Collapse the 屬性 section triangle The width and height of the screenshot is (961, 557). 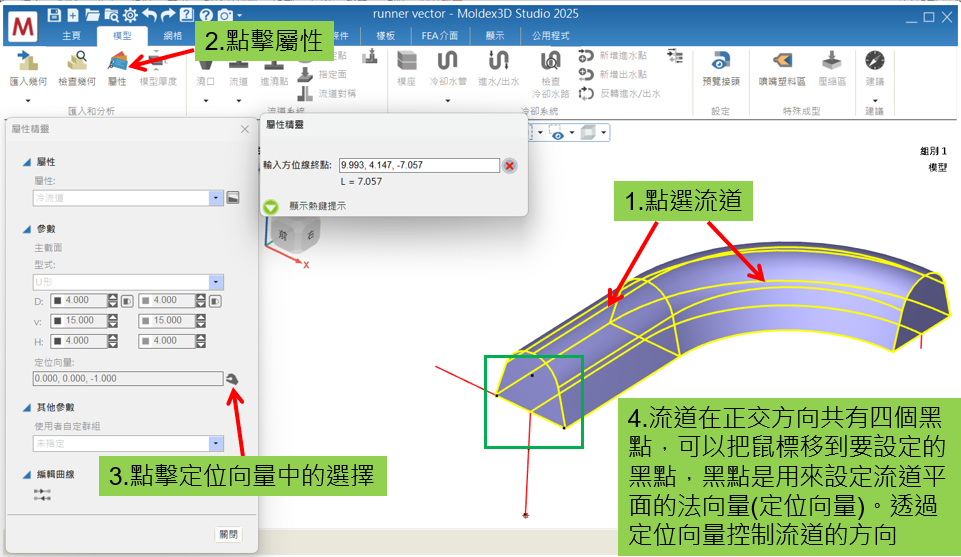(26, 162)
